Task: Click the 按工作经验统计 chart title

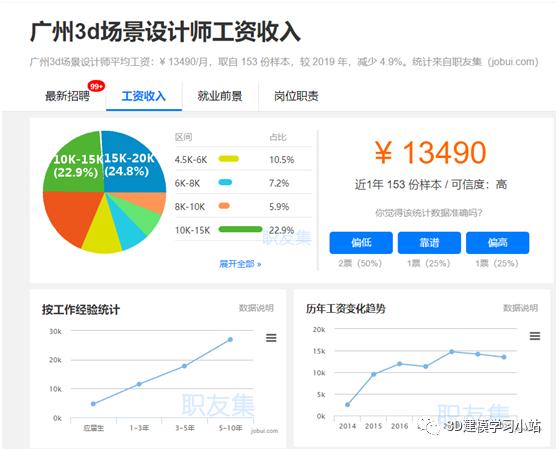Action: pos(81,309)
